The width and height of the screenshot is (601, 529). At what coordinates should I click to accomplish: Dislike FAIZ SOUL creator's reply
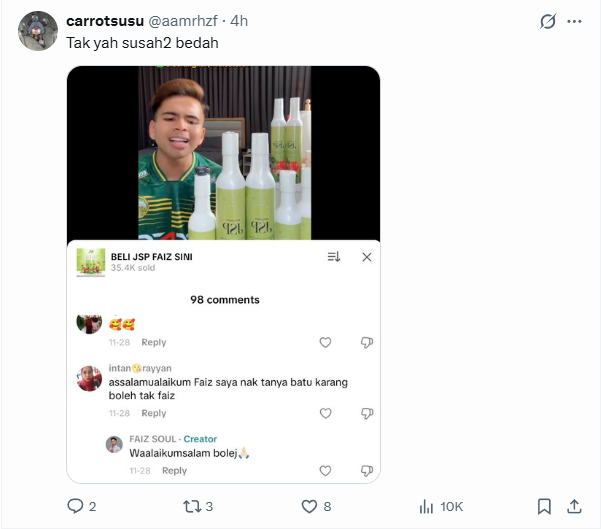tap(366, 471)
